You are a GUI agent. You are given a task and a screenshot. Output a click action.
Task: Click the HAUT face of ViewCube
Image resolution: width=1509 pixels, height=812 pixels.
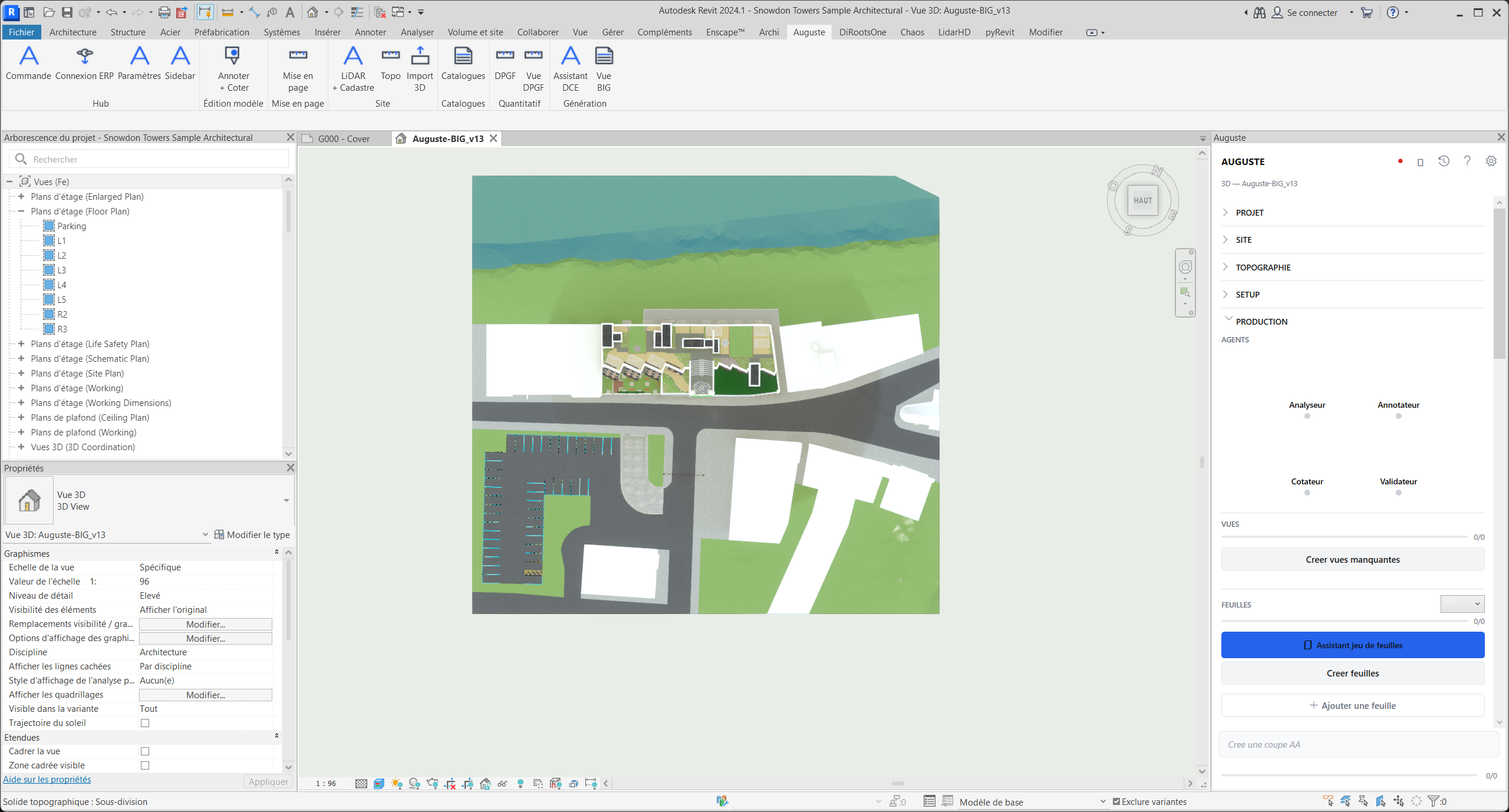coord(1142,200)
